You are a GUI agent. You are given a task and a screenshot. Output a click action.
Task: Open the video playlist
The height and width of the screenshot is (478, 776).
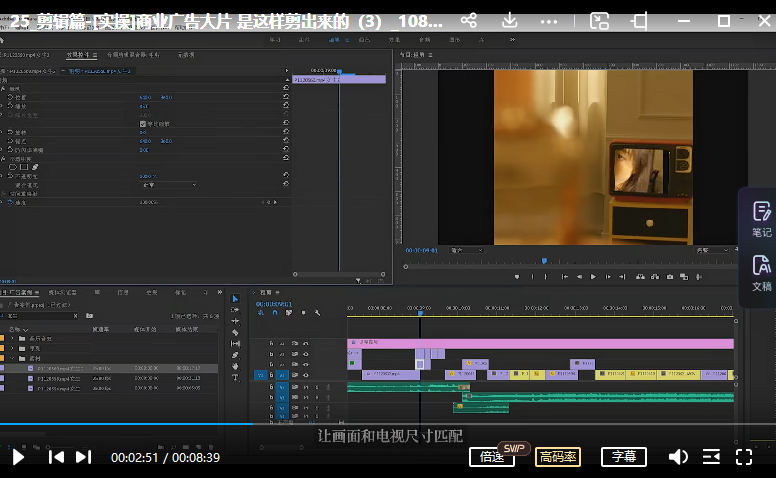[x=711, y=457]
